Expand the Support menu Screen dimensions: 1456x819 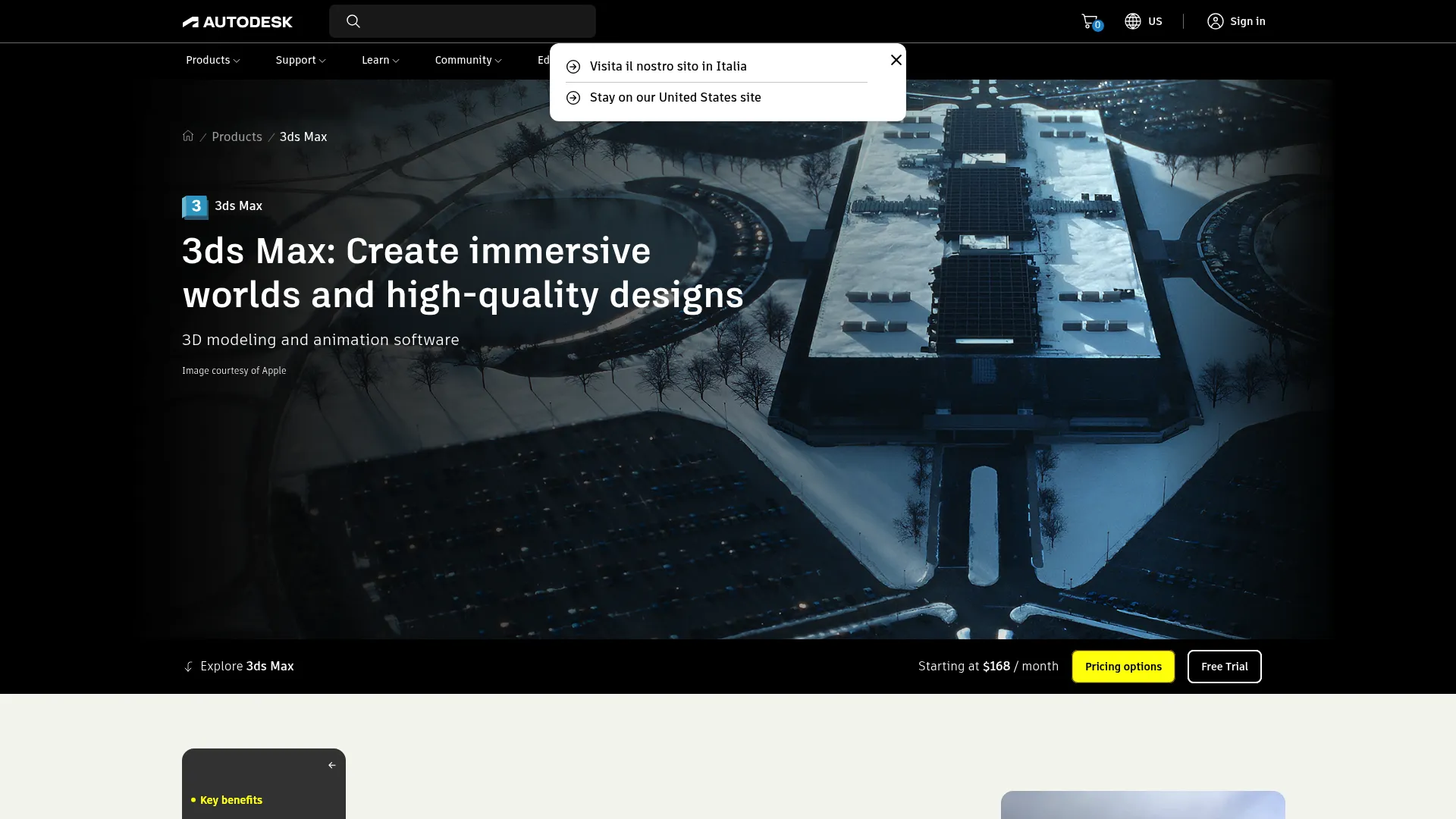[301, 61]
